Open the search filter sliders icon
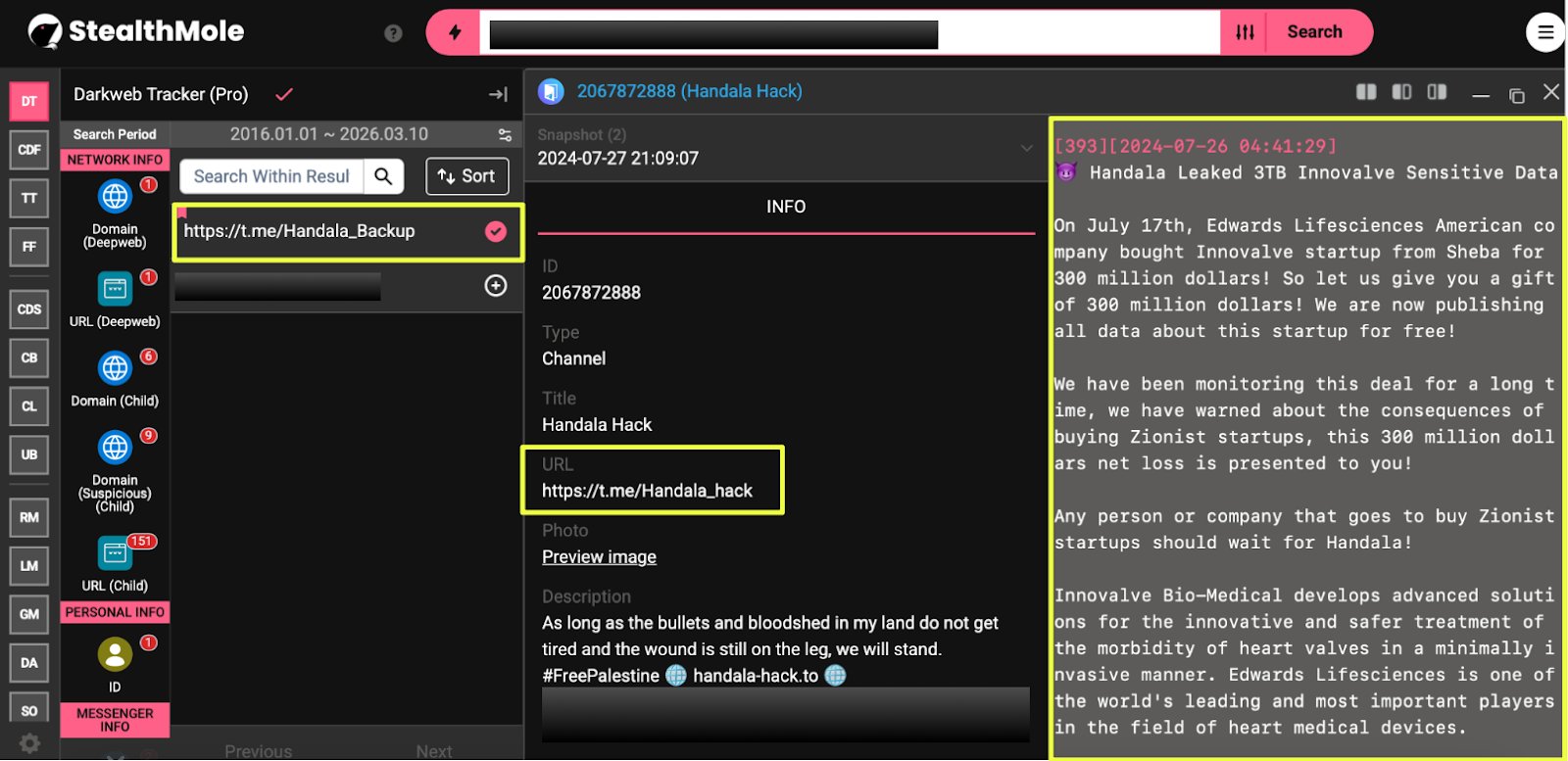The height and width of the screenshot is (761, 1568). (1245, 32)
